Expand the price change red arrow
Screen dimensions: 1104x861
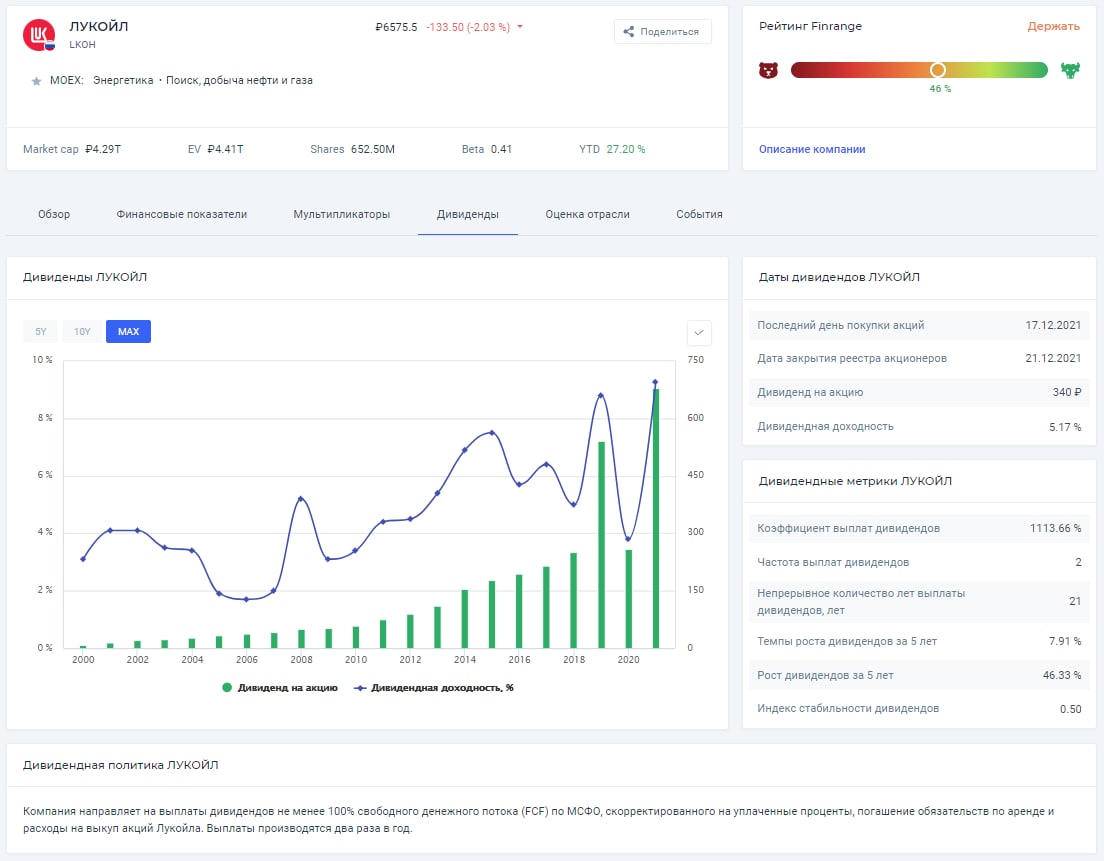[520, 27]
